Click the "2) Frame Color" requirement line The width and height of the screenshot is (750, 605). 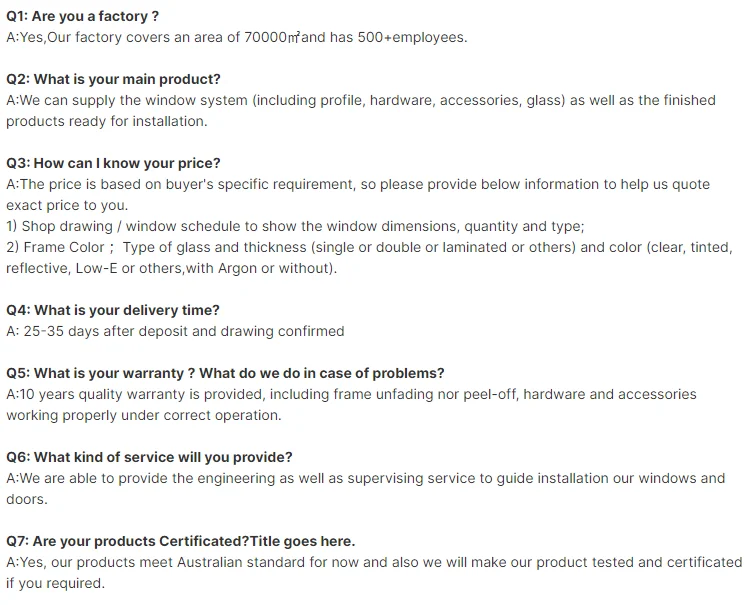pos(369,247)
